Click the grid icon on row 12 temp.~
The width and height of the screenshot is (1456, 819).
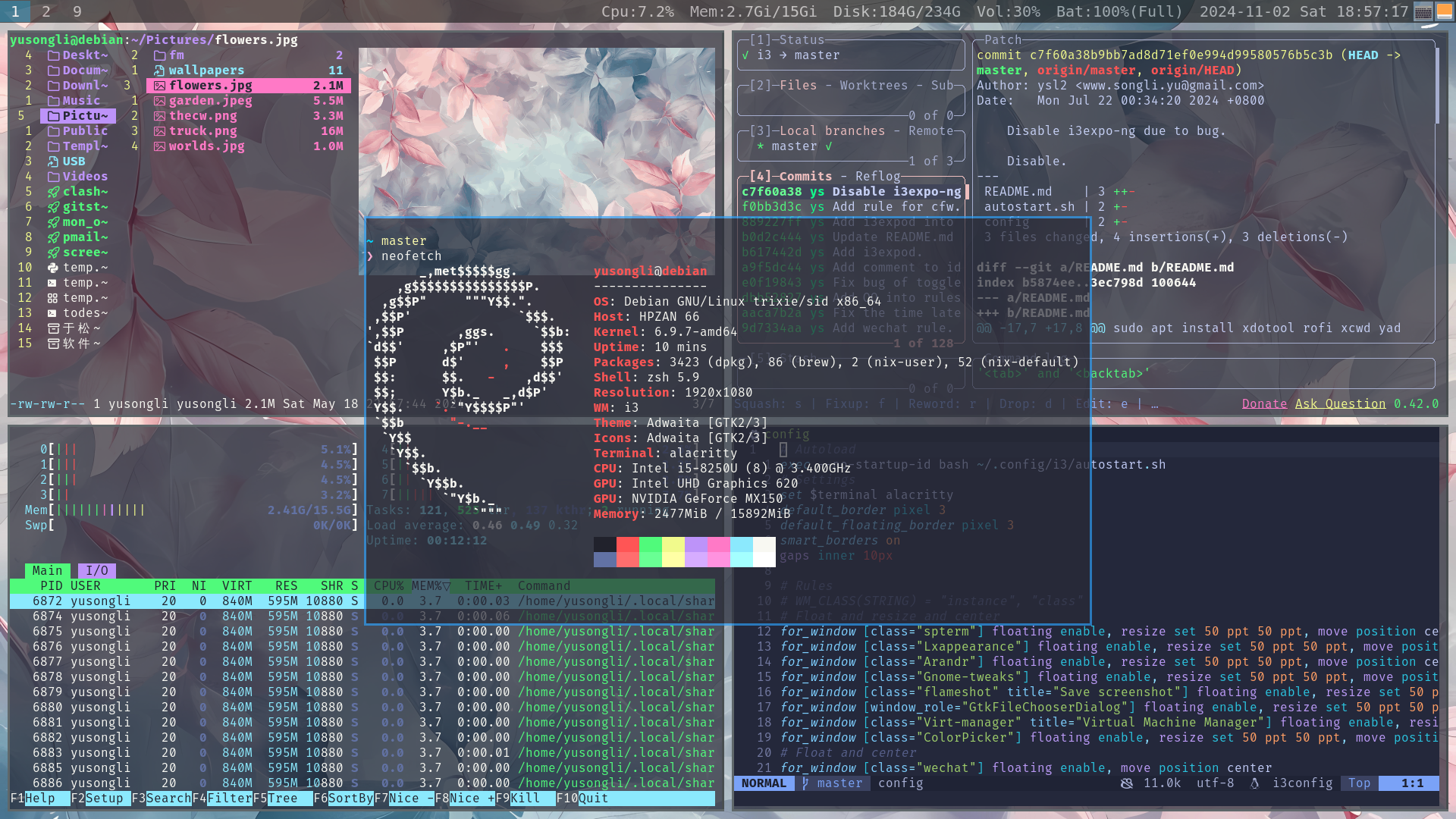point(52,298)
